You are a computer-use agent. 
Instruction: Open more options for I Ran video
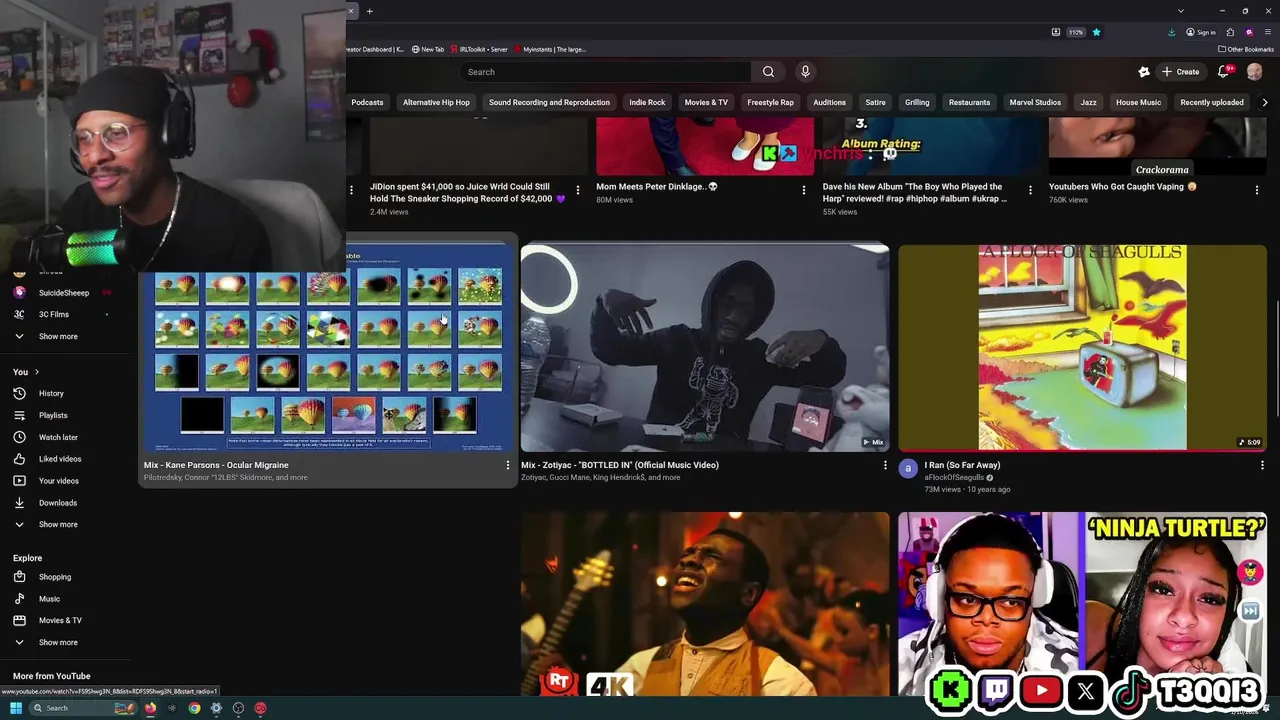click(1262, 465)
